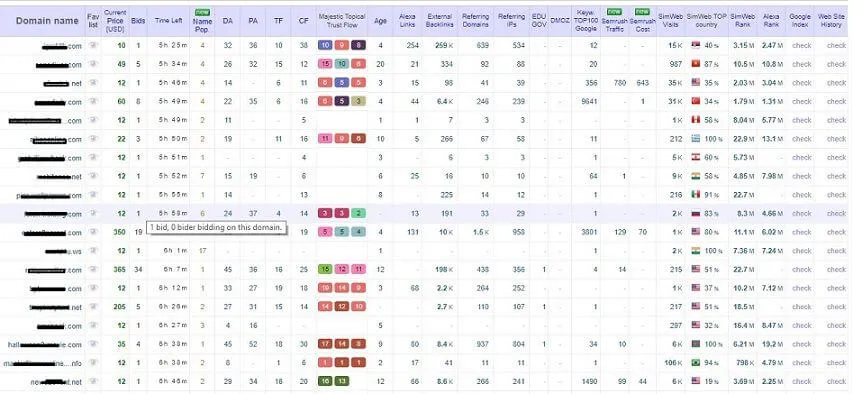Open Web Site History check in 798 K row
The height and width of the screenshot is (394, 853).
tap(836, 362)
